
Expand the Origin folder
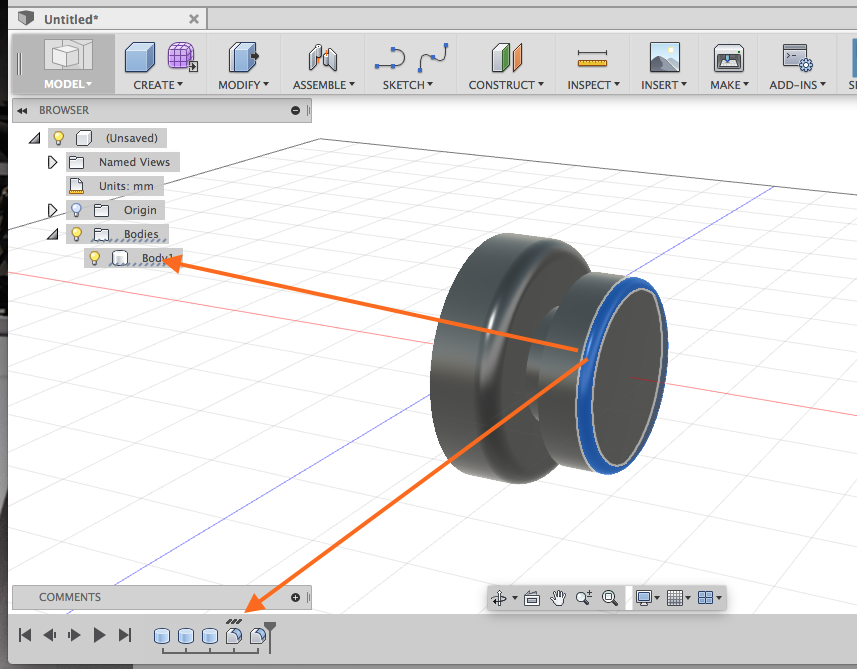52,210
